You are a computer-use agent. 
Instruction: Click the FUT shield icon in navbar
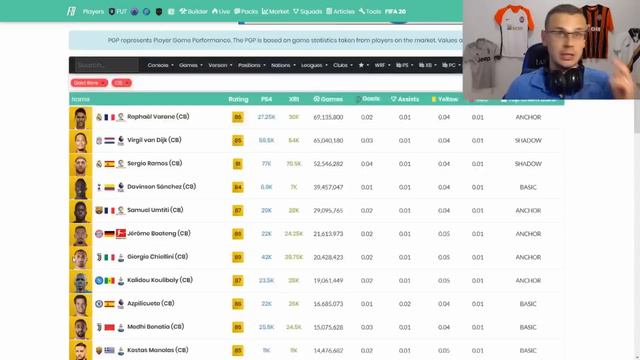pos(111,11)
